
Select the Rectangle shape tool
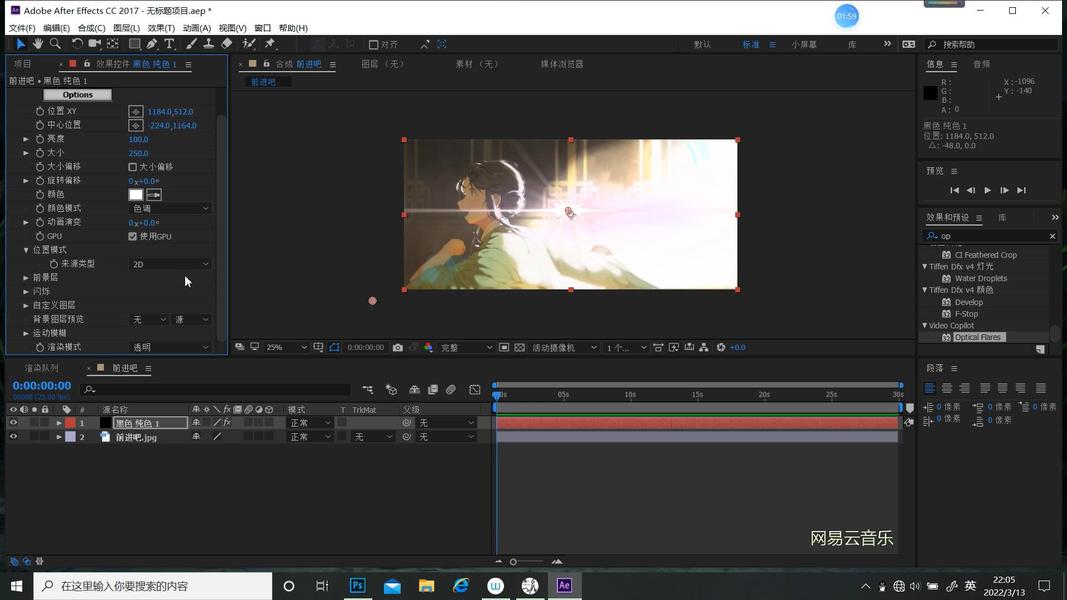(135, 44)
